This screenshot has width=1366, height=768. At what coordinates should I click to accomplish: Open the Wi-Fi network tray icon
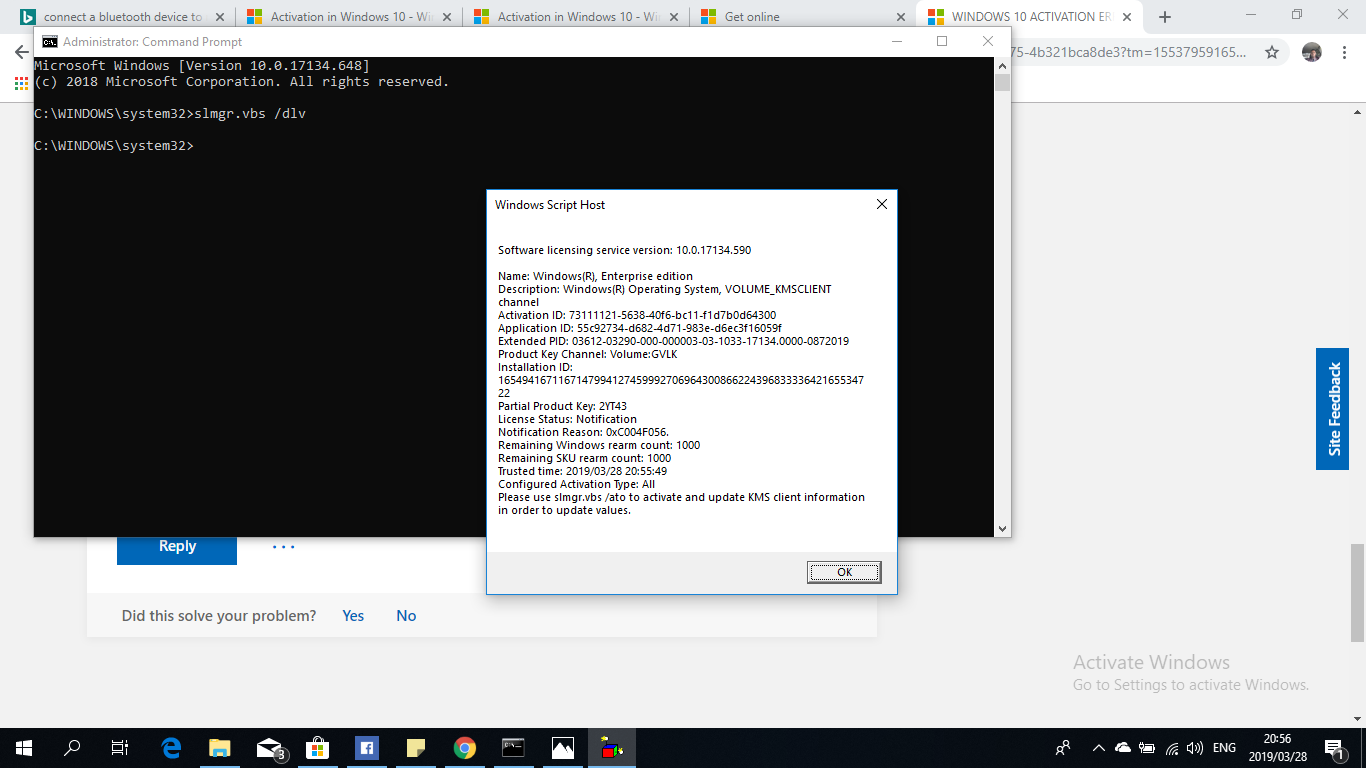pos(1171,748)
